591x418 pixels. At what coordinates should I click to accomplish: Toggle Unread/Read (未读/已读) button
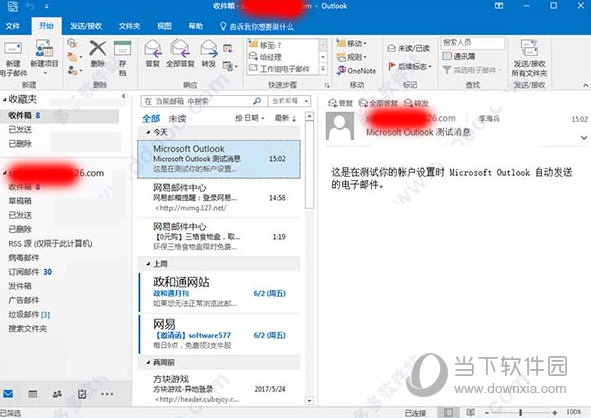click(x=409, y=48)
